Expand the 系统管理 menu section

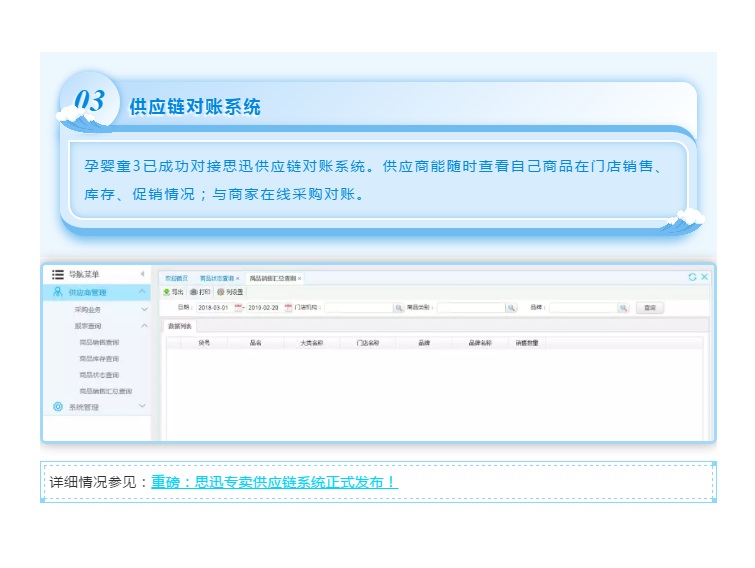[x=142, y=407]
